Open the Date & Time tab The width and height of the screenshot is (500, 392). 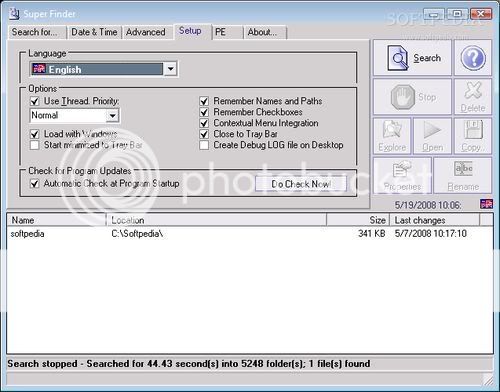94,32
